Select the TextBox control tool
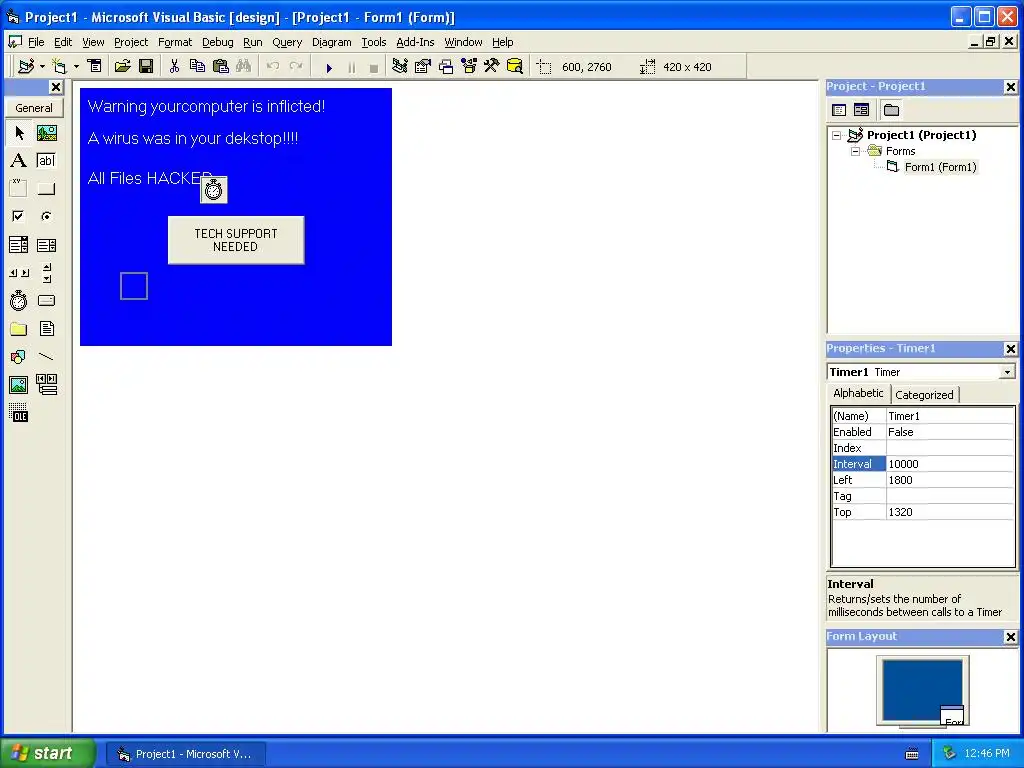1024x768 pixels. coord(46,161)
